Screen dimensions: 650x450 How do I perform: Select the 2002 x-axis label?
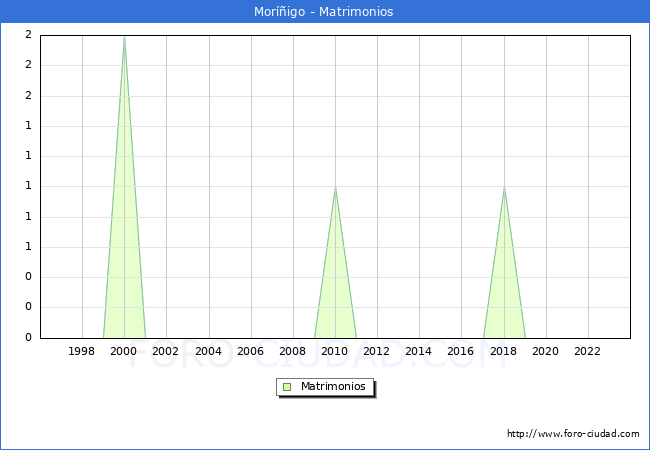(165, 351)
